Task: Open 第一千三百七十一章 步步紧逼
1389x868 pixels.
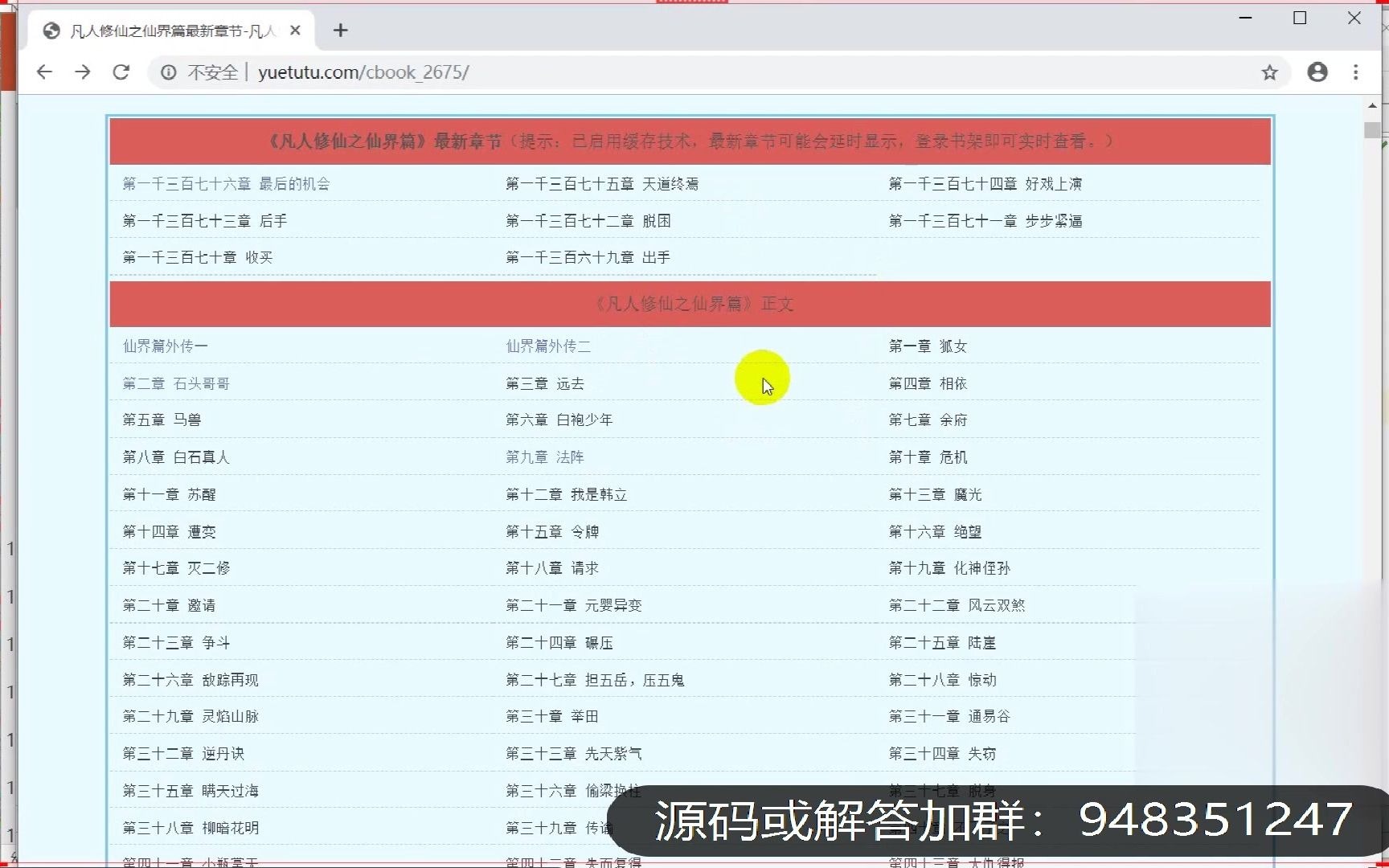Action: (x=985, y=221)
